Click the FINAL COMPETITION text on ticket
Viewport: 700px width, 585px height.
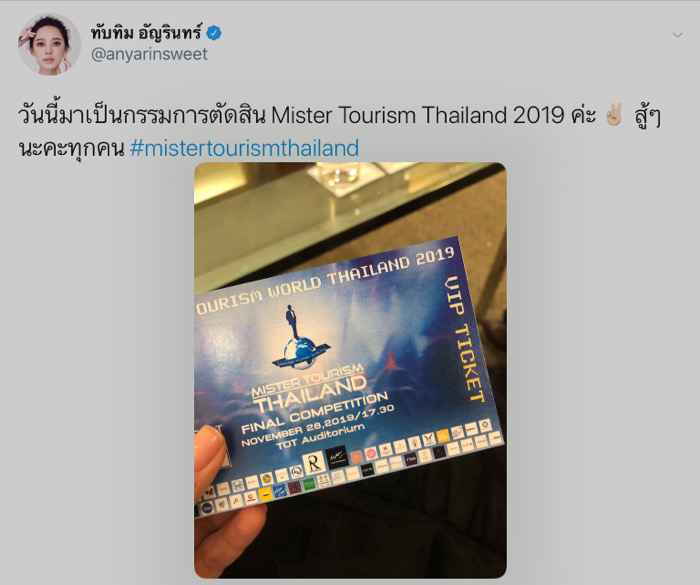point(315,413)
